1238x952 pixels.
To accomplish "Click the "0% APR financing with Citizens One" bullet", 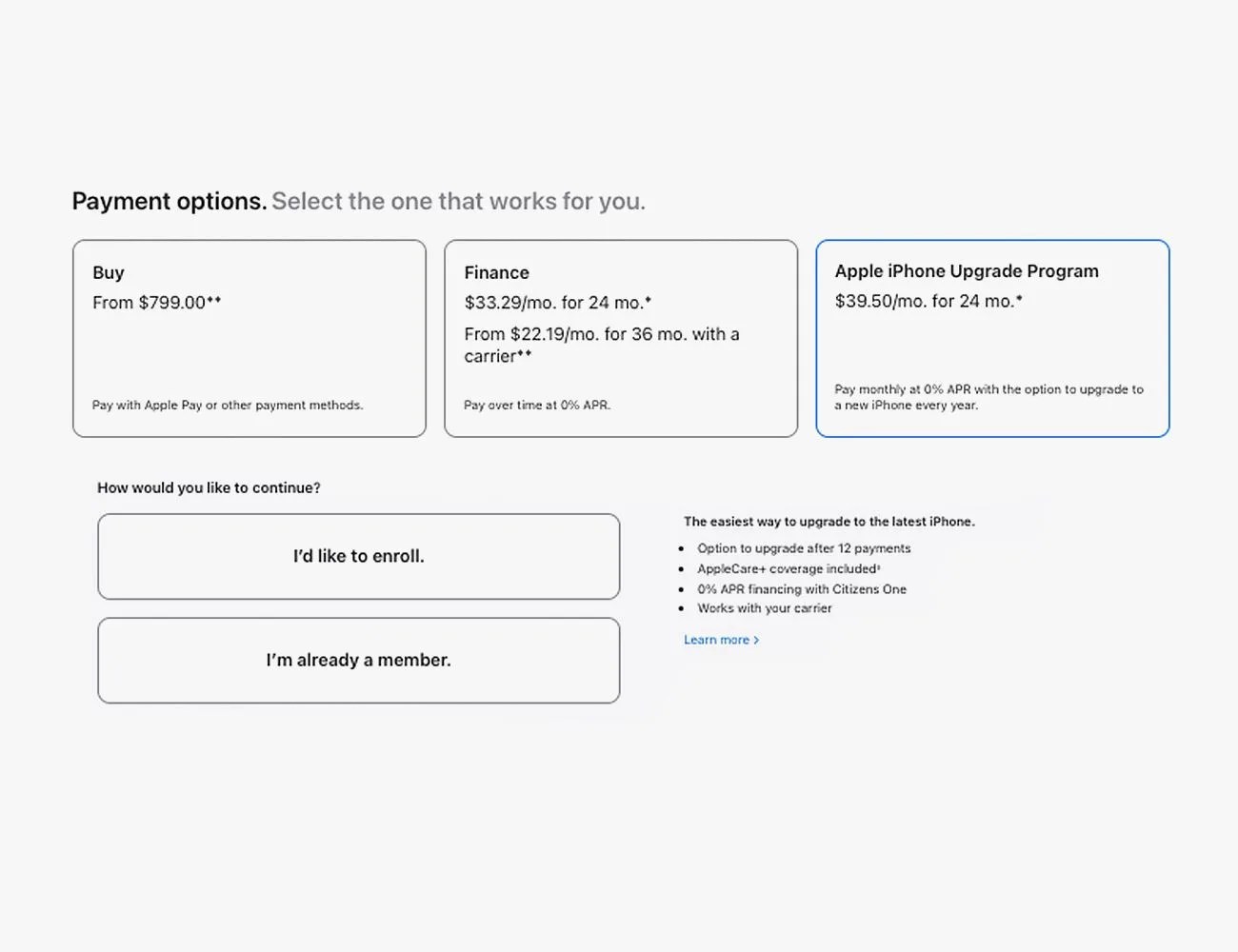I will tap(802, 589).
